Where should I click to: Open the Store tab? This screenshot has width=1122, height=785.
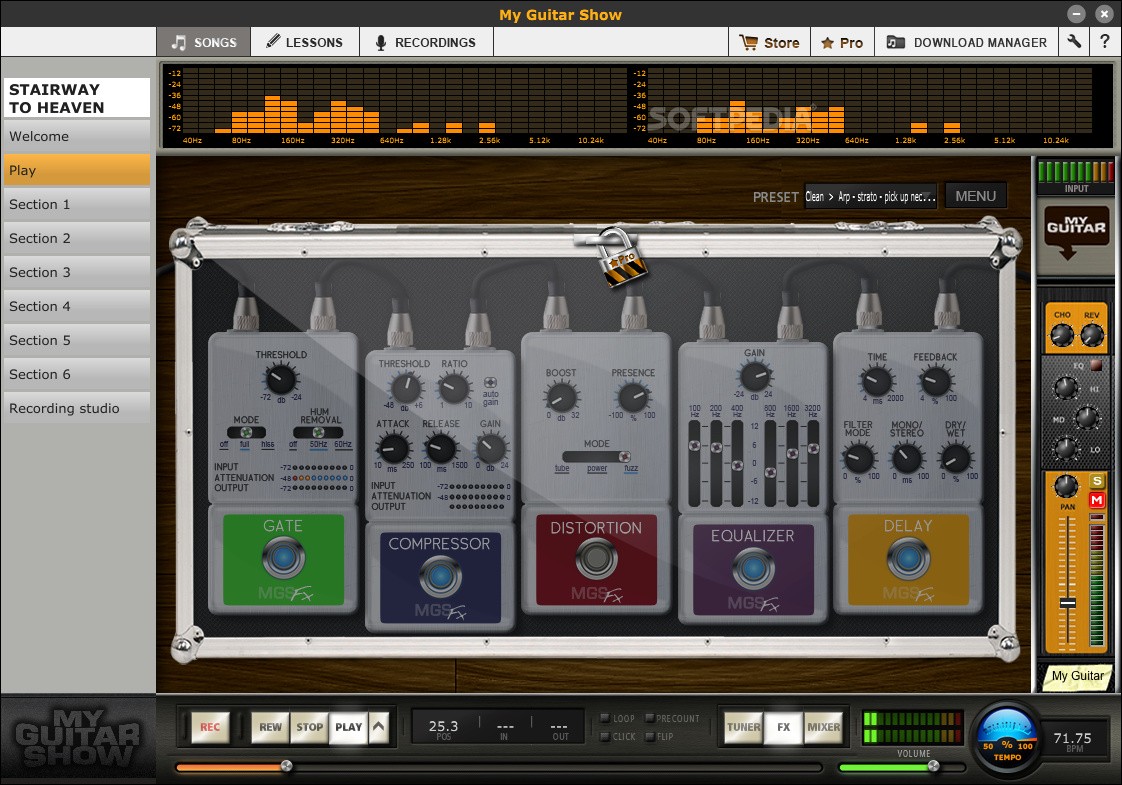[769, 42]
